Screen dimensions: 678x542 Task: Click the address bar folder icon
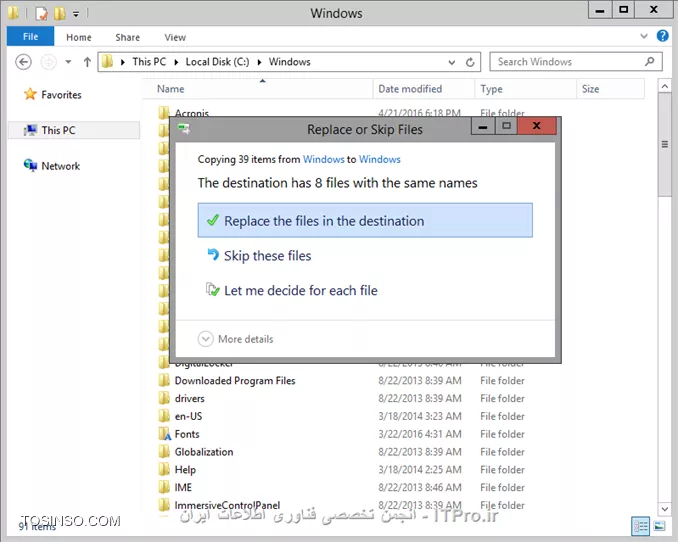click(x=107, y=62)
